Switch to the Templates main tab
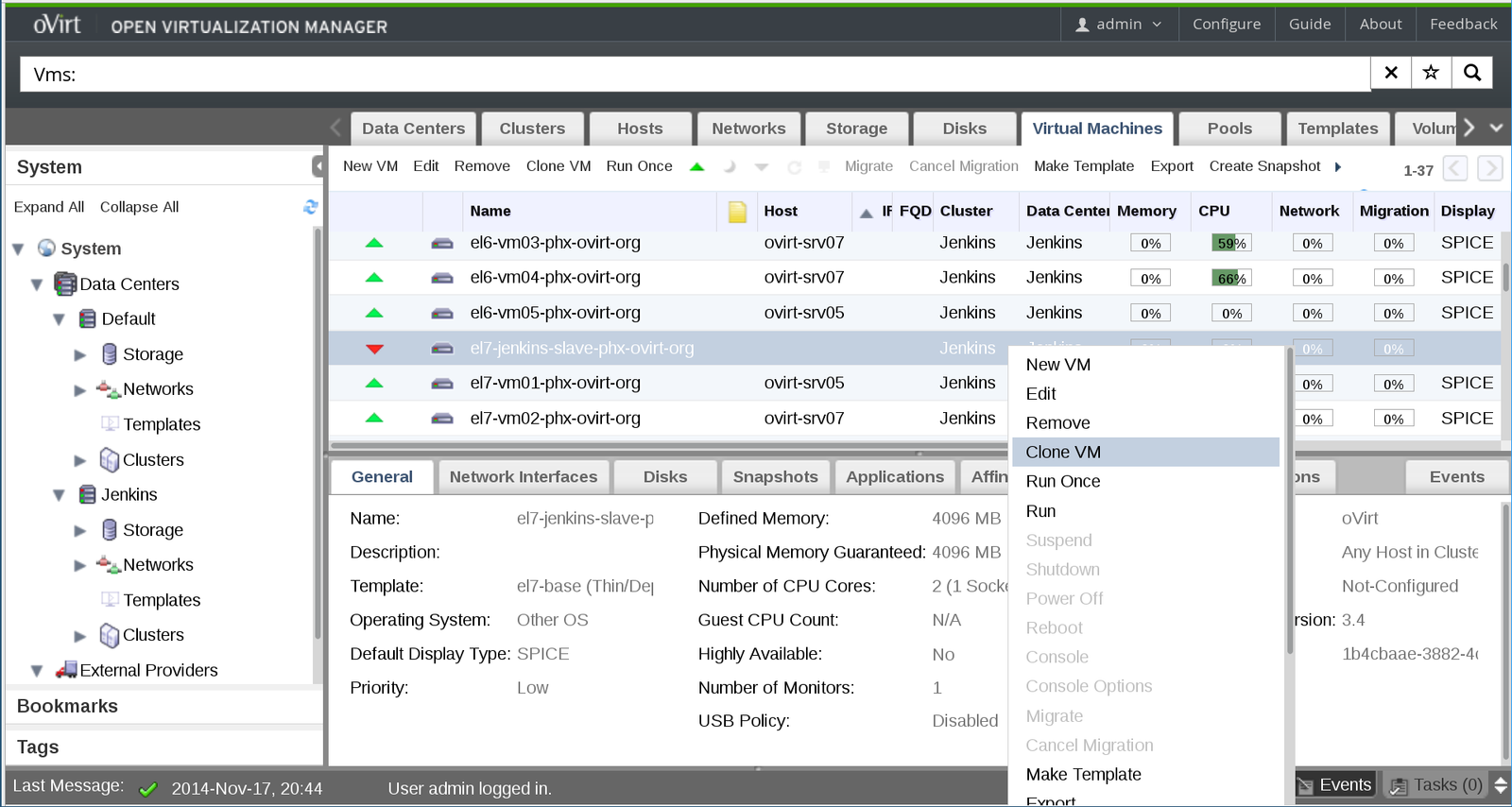The height and width of the screenshot is (807, 1512). pyautogui.click(x=1337, y=129)
